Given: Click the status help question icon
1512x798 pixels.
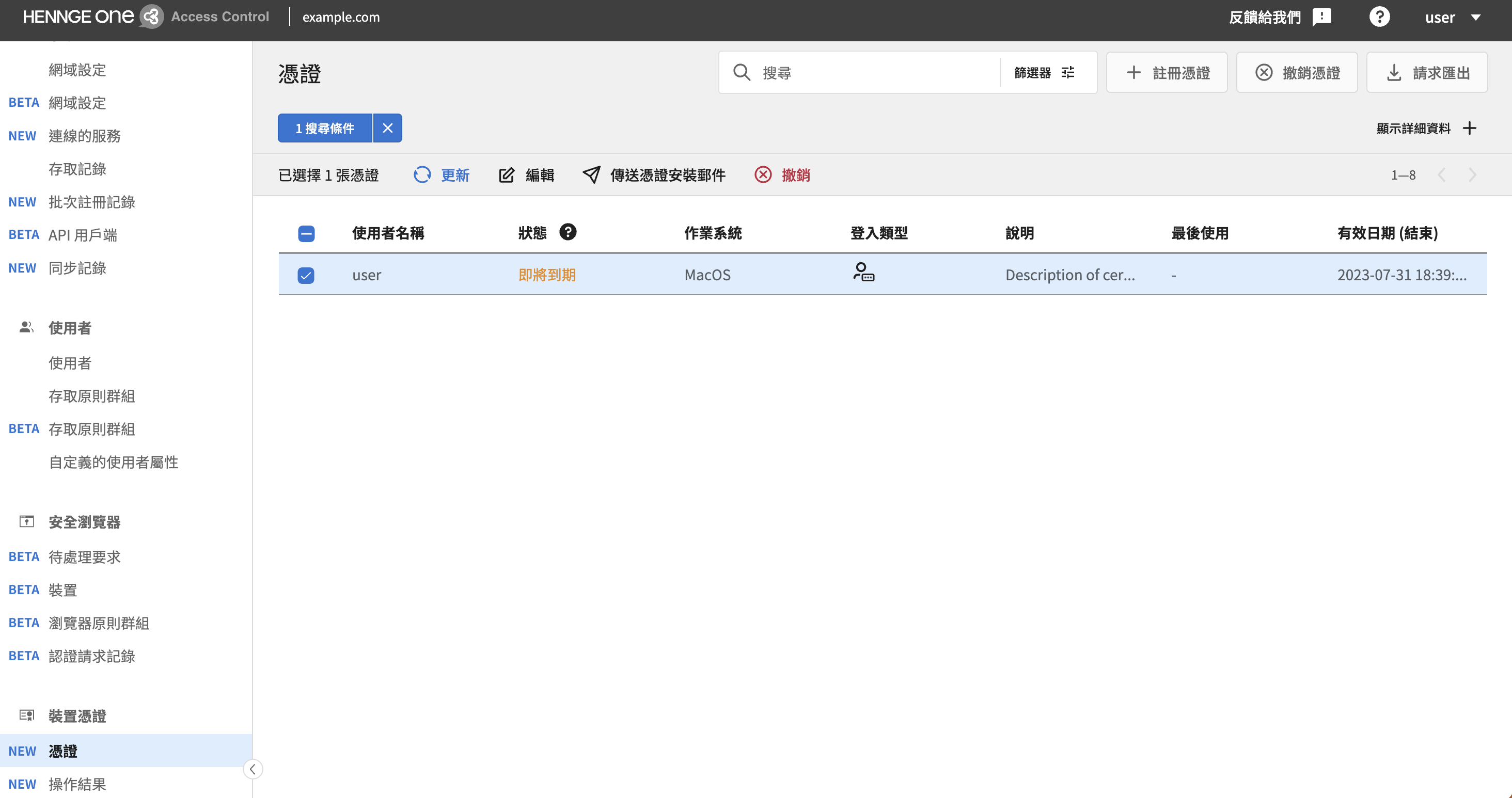Looking at the screenshot, I should pos(568,232).
